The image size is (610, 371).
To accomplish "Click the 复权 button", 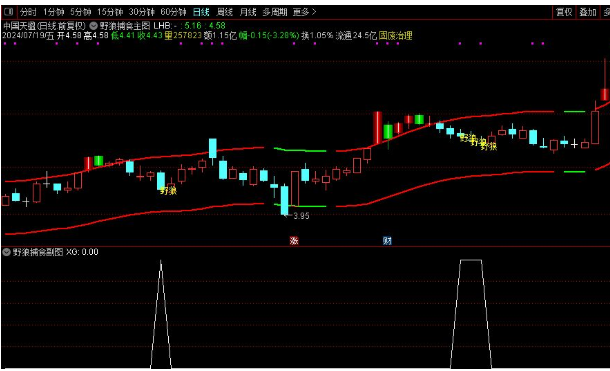I will pos(564,12).
